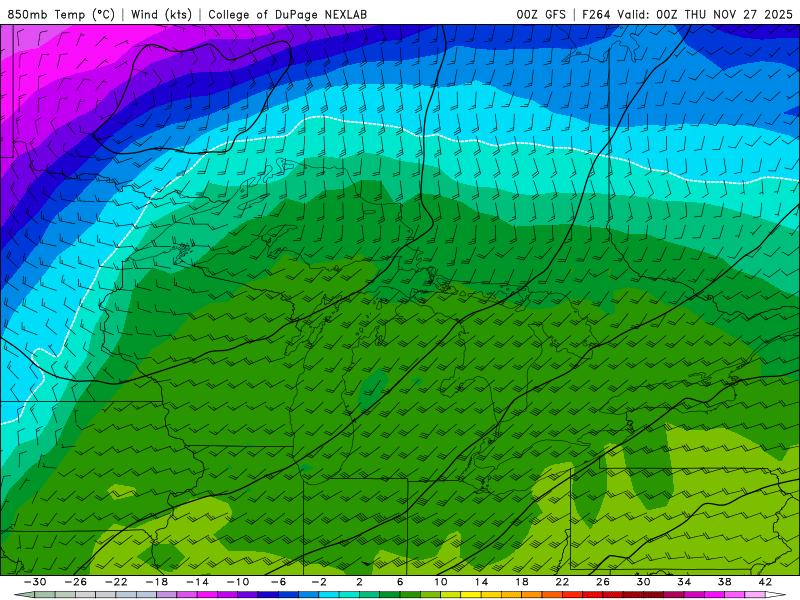This screenshot has width=800, height=600.
Task: Click the -6 color scale label
Action: (x=279, y=582)
